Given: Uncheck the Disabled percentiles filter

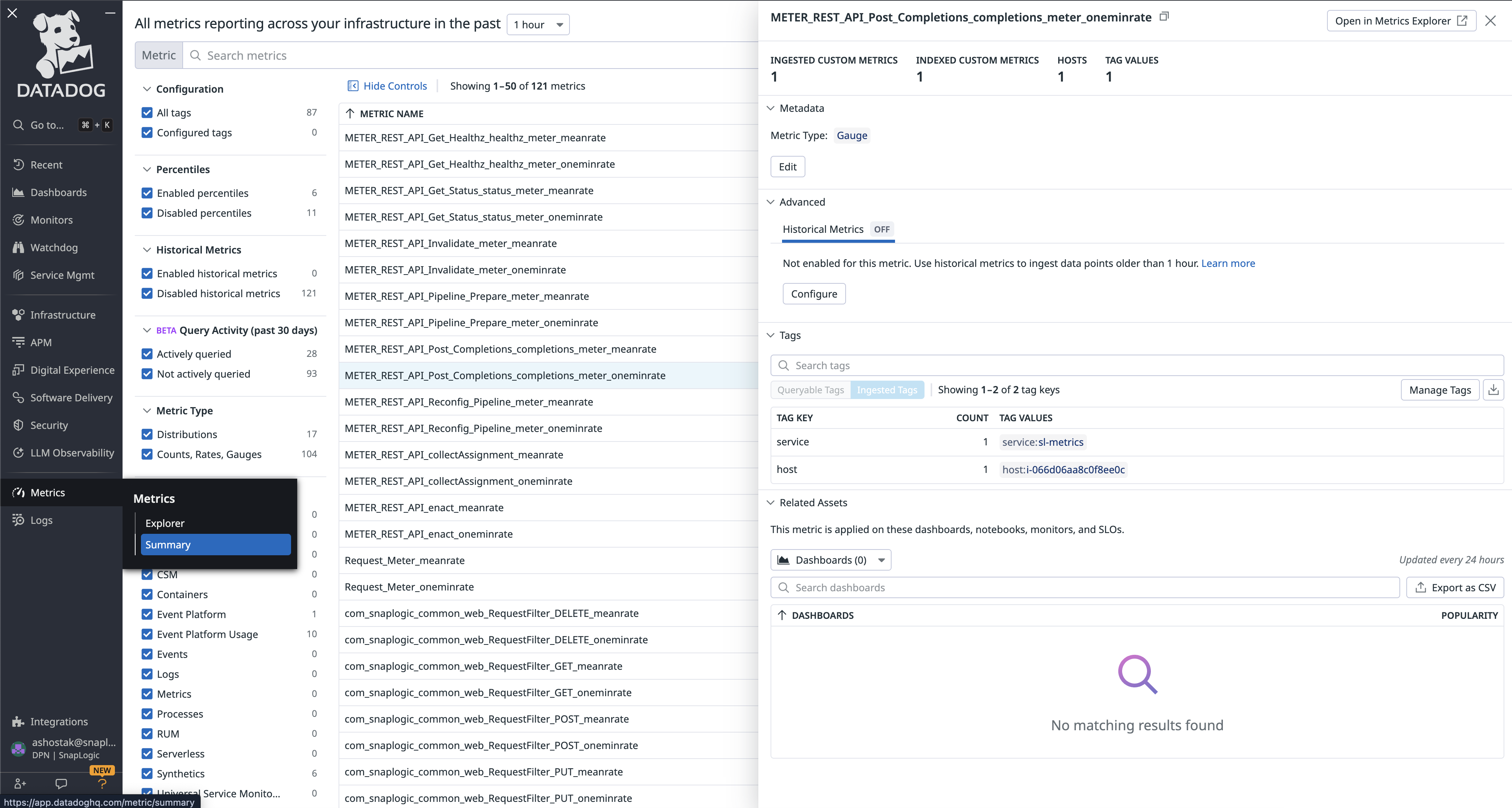Looking at the screenshot, I should tap(147, 213).
